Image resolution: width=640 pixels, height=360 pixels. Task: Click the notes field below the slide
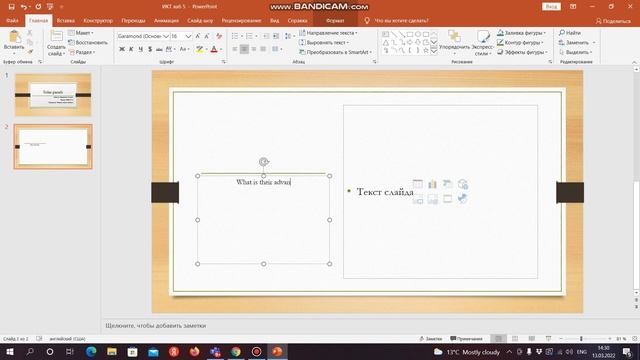pos(367,326)
